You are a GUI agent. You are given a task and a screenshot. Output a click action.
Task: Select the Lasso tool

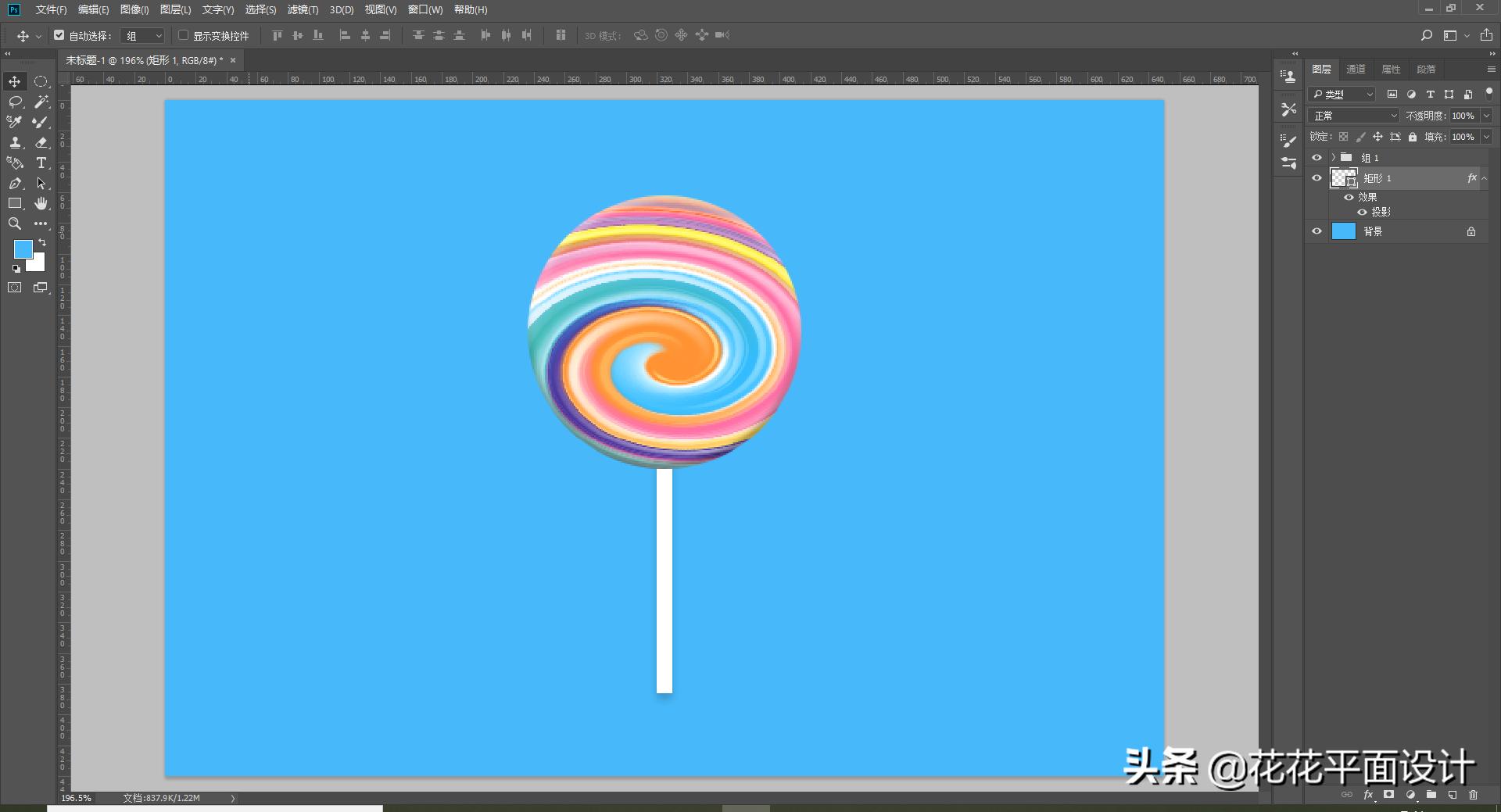tap(15, 102)
